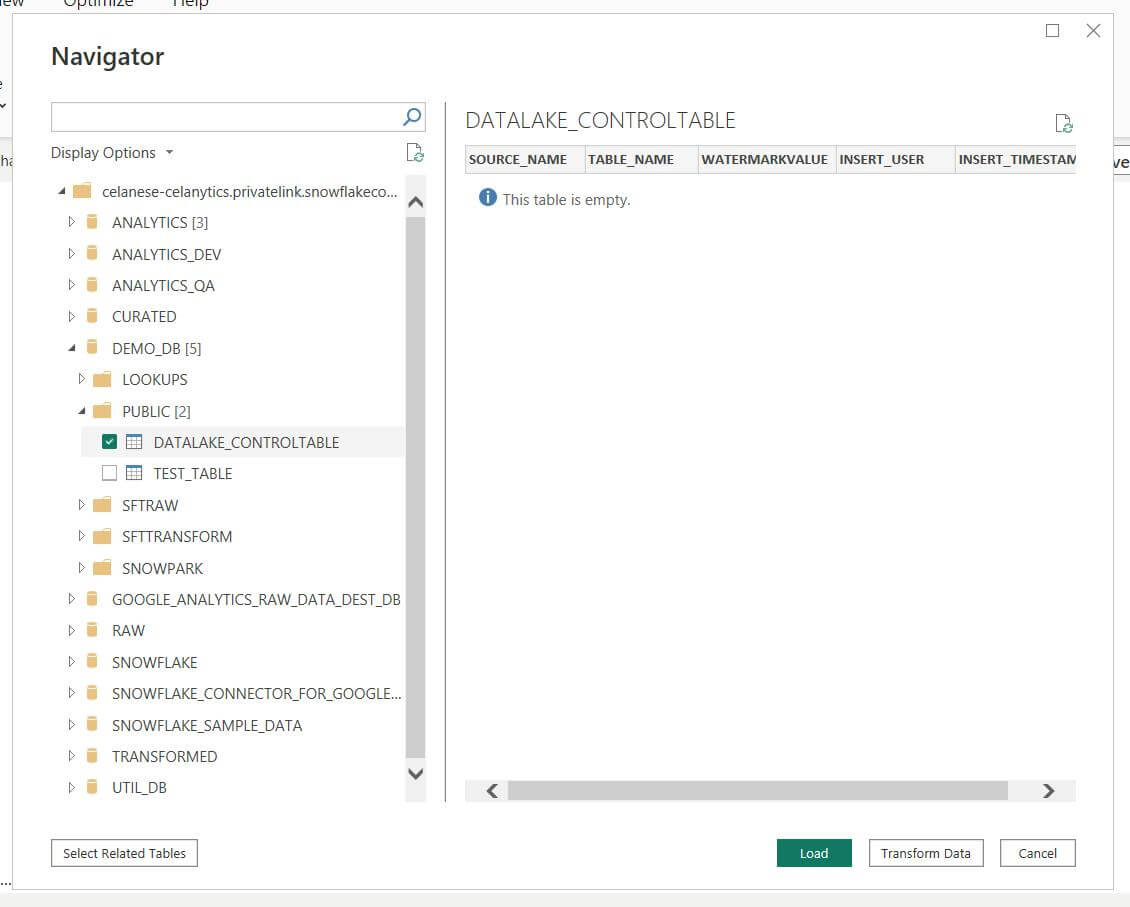This screenshot has width=1130, height=907.
Task: Click the CURATED database icon
Action: [x=92, y=316]
